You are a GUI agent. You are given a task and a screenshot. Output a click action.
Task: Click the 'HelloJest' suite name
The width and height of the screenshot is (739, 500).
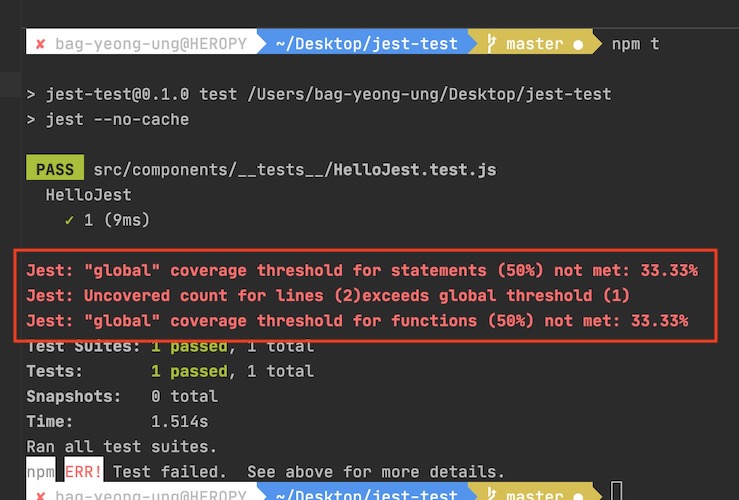88,195
